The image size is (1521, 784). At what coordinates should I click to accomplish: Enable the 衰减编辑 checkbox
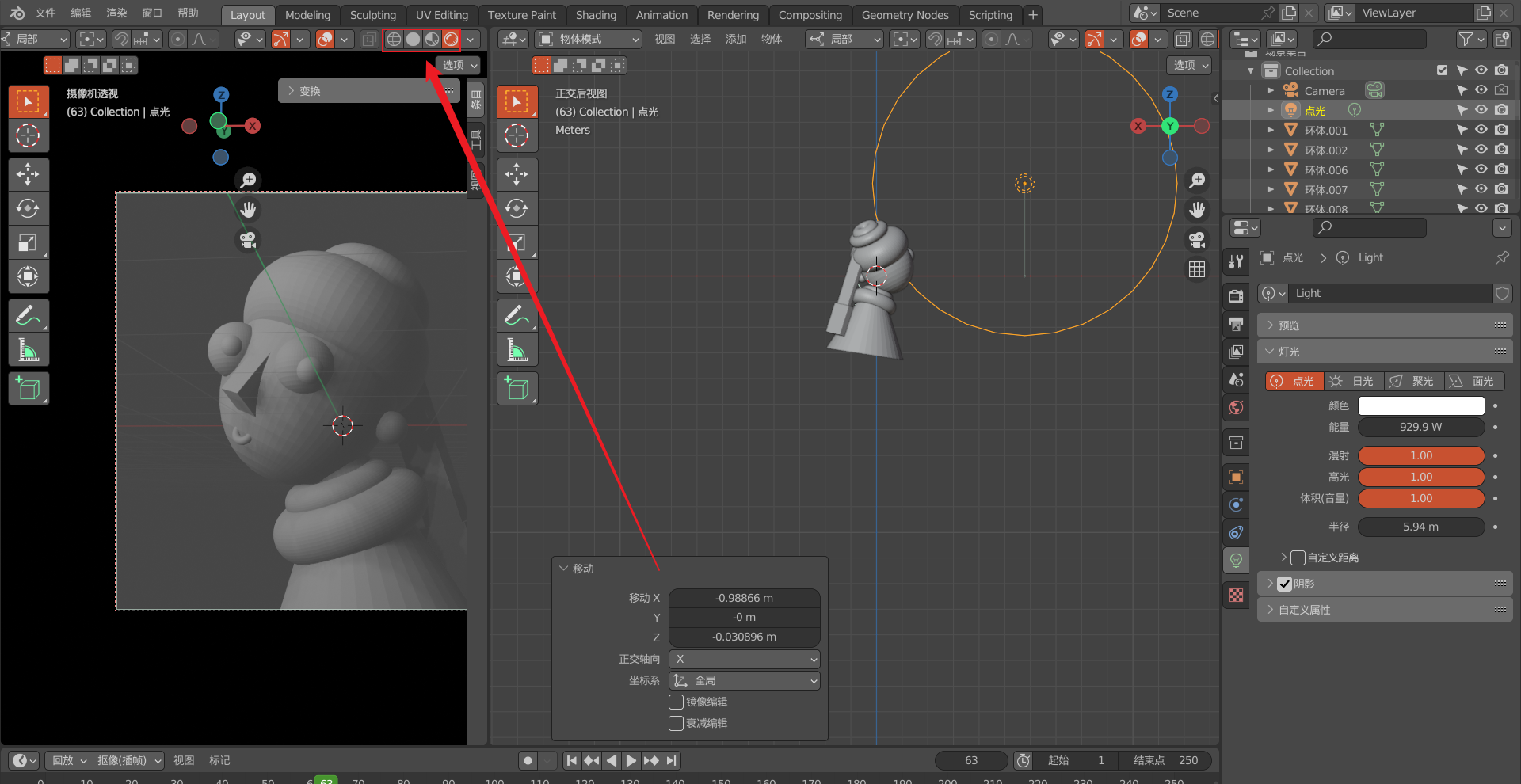click(677, 723)
